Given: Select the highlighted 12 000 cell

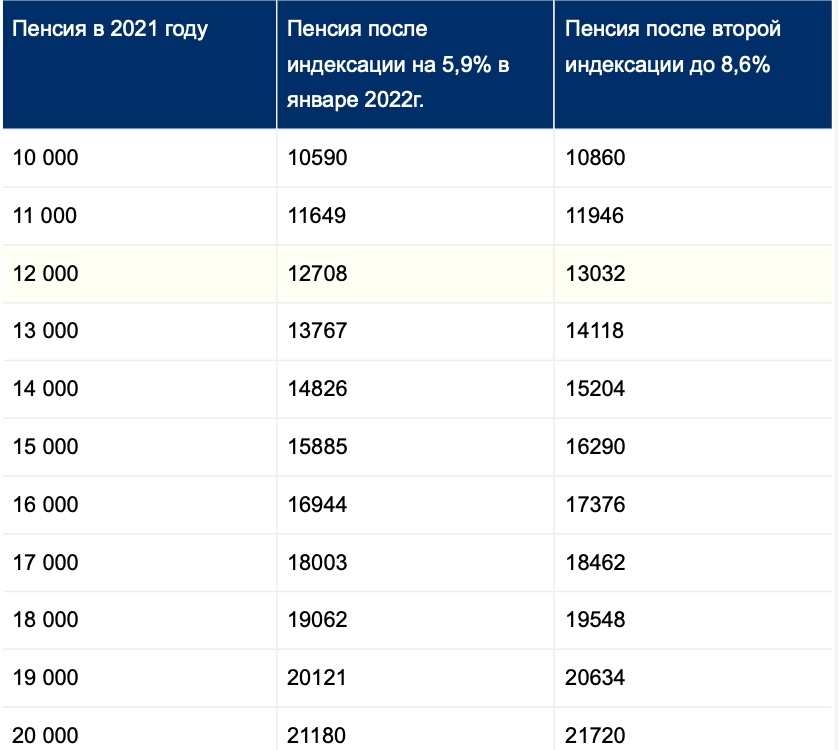Looking at the screenshot, I should click(46, 273).
